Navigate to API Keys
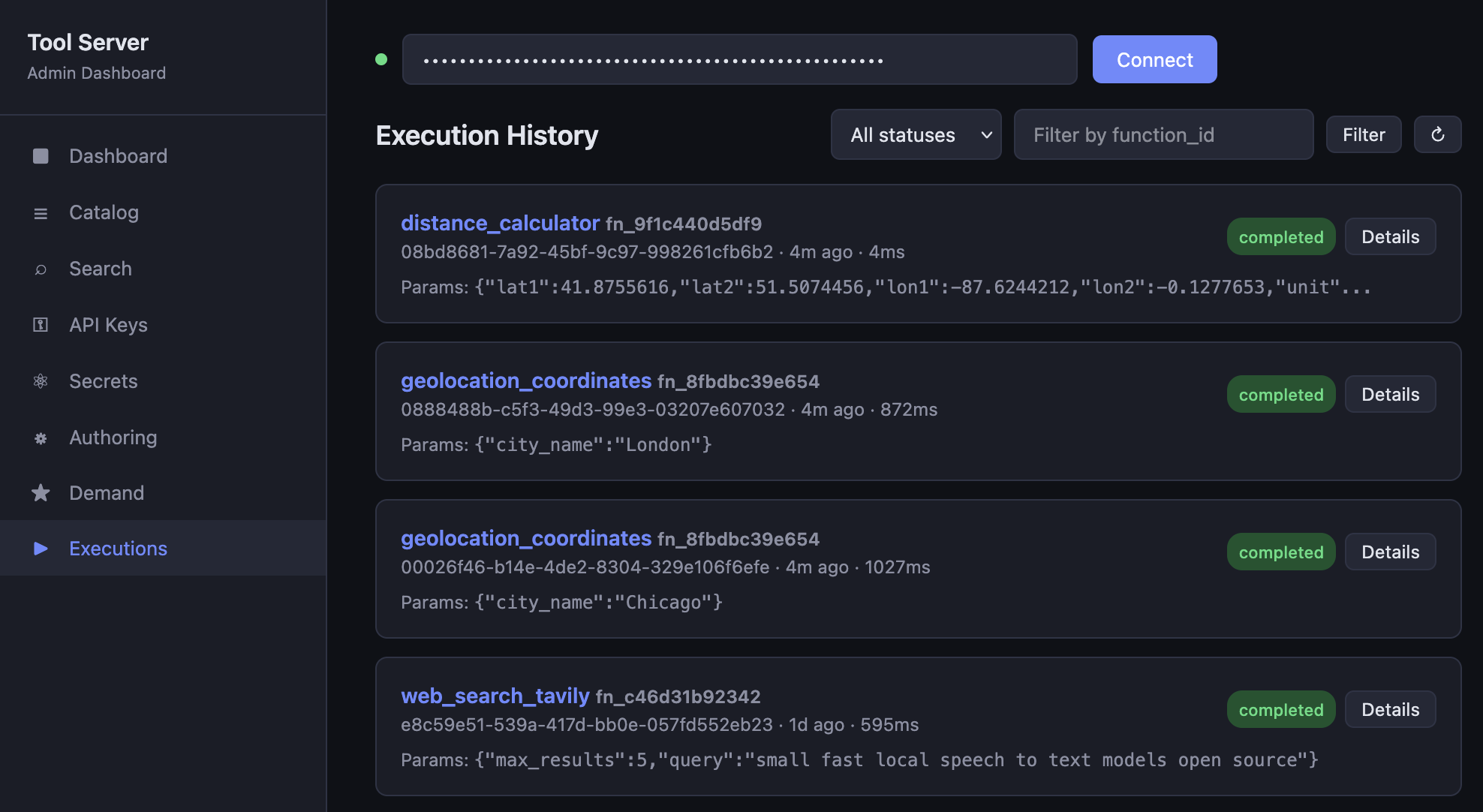This screenshot has width=1483, height=812. (163, 325)
